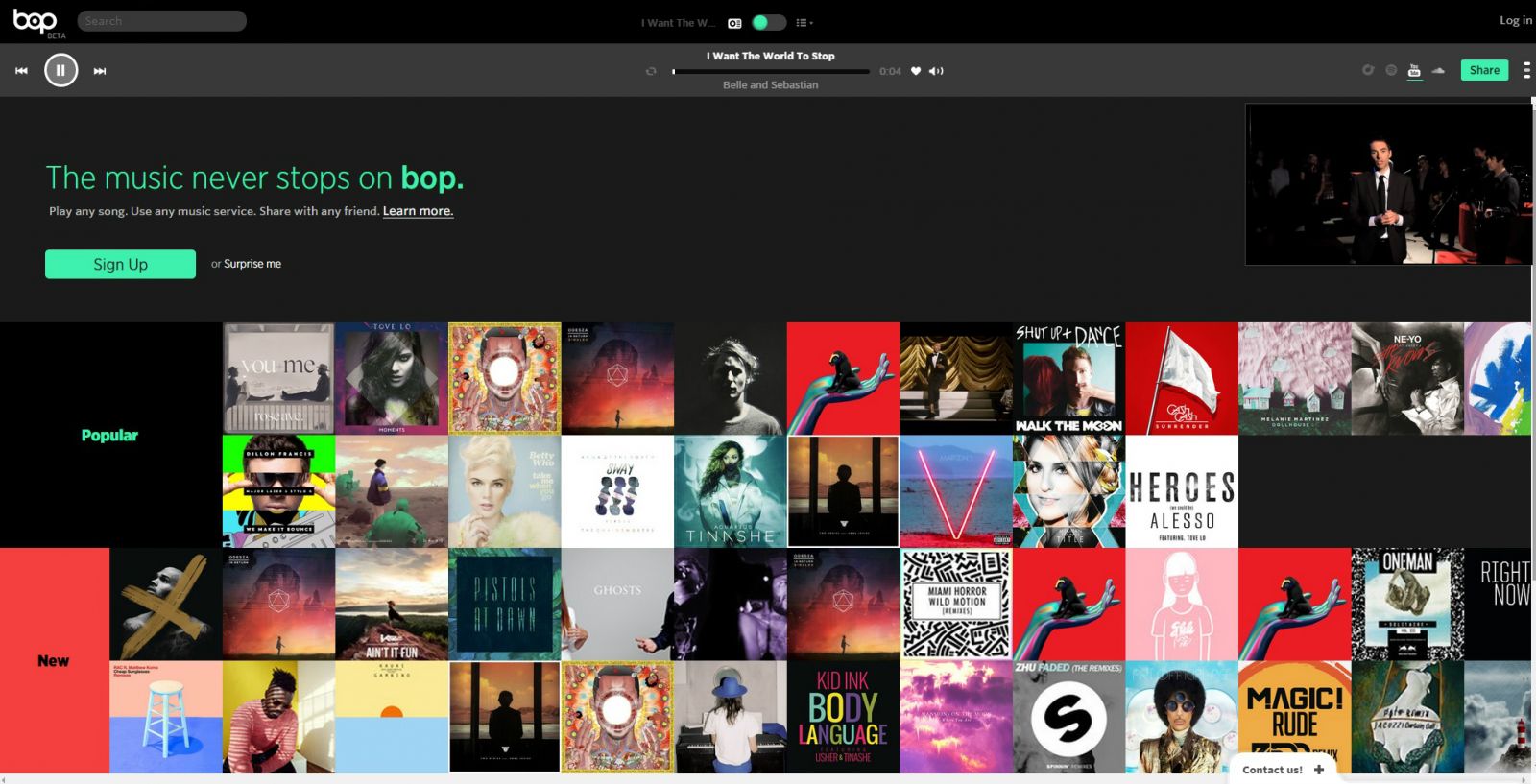
Task: Open the three-dot more options menu
Action: click(x=1526, y=70)
